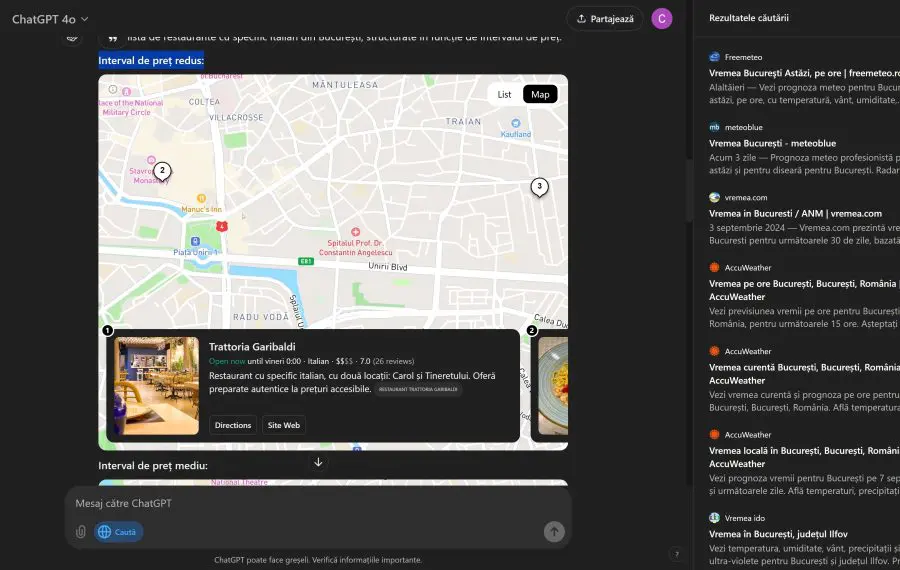The width and height of the screenshot is (900, 570).
Task: Click the Stavropoleos Monastery marker
Action: pos(151,160)
